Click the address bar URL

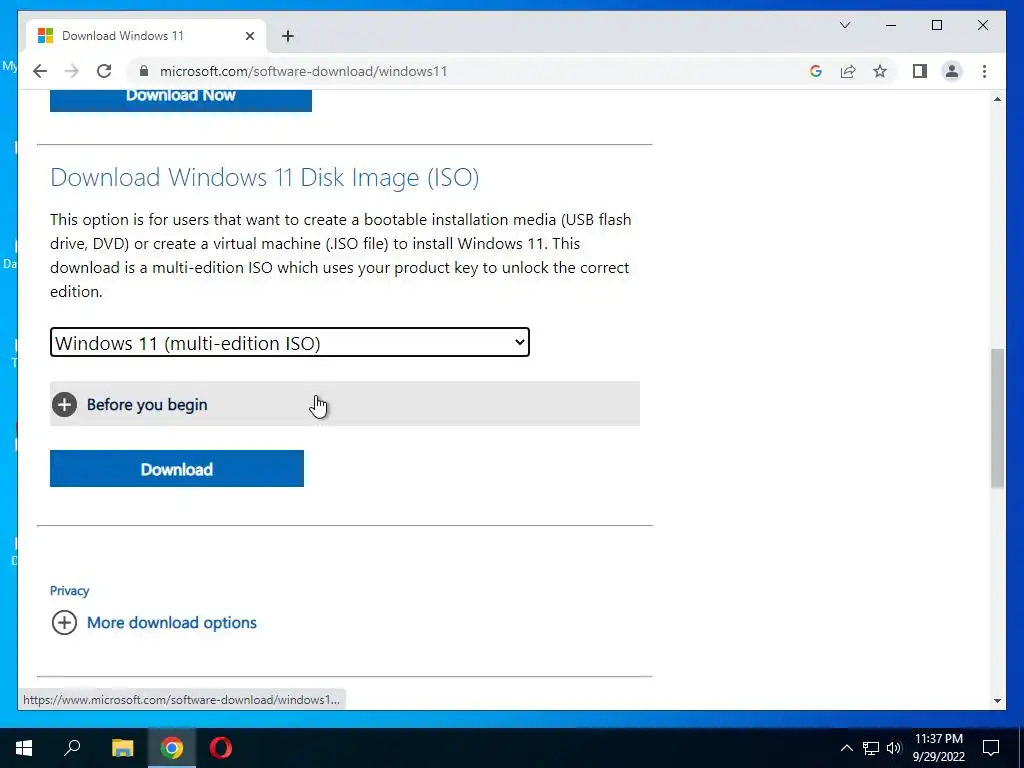(x=304, y=71)
